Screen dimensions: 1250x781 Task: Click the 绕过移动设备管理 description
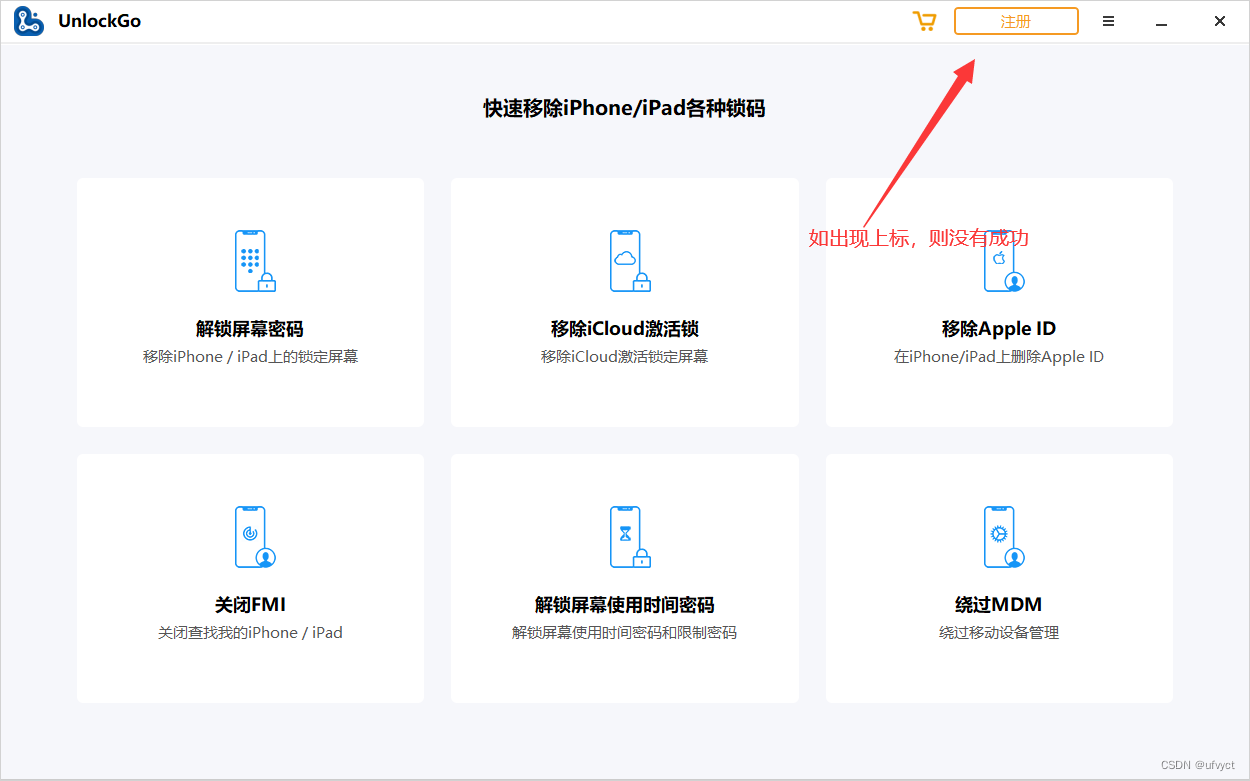(x=999, y=633)
